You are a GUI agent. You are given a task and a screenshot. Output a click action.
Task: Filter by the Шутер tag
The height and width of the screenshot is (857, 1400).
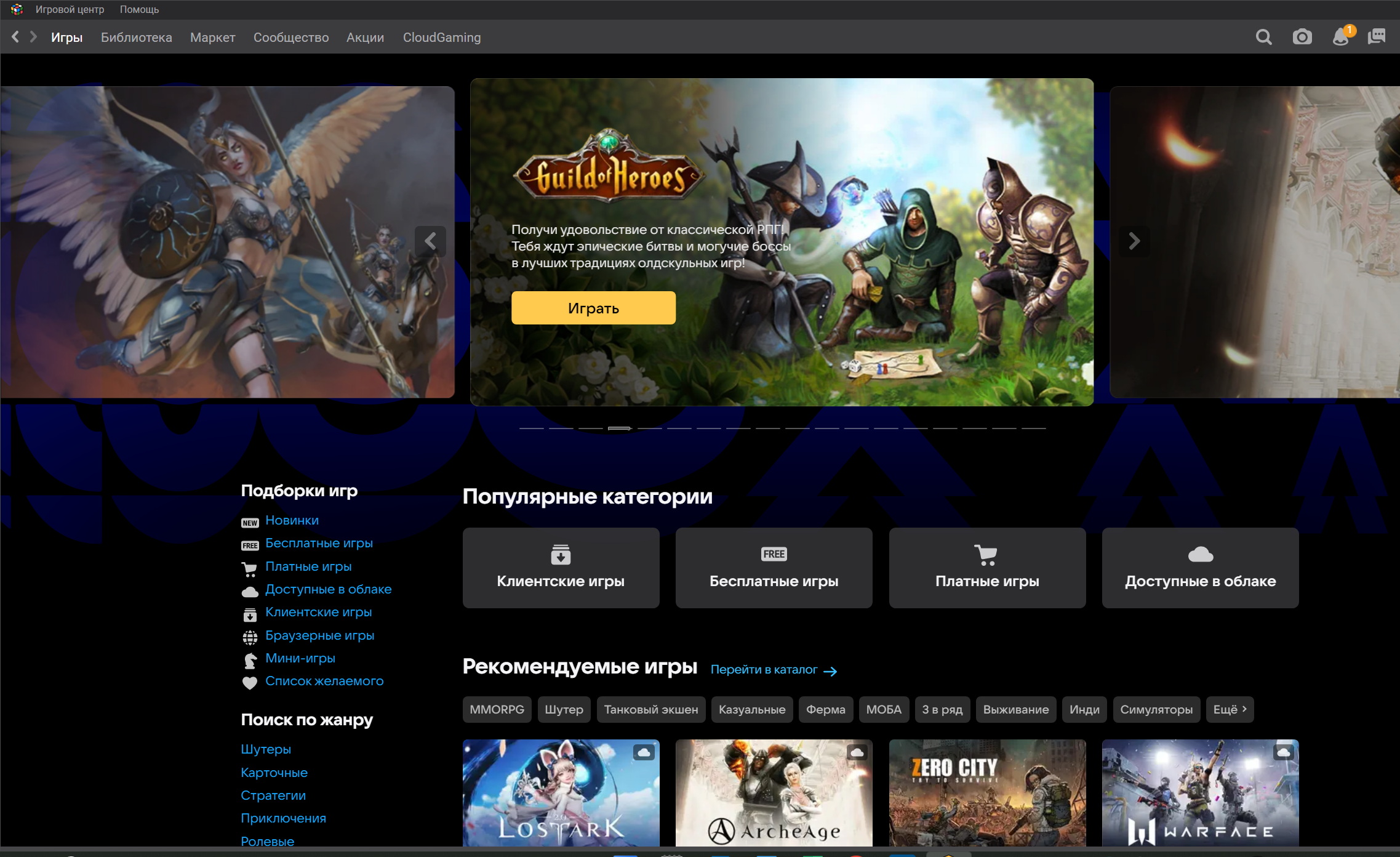click(564, 709)
